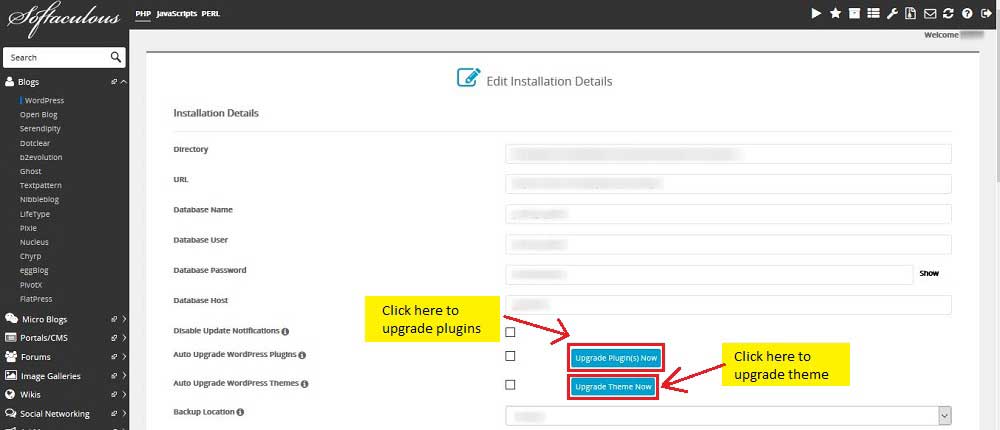The height and width of the screenshot is (430, 1000).
Task: Click the Forums people icon
Action: click(11, 357)
